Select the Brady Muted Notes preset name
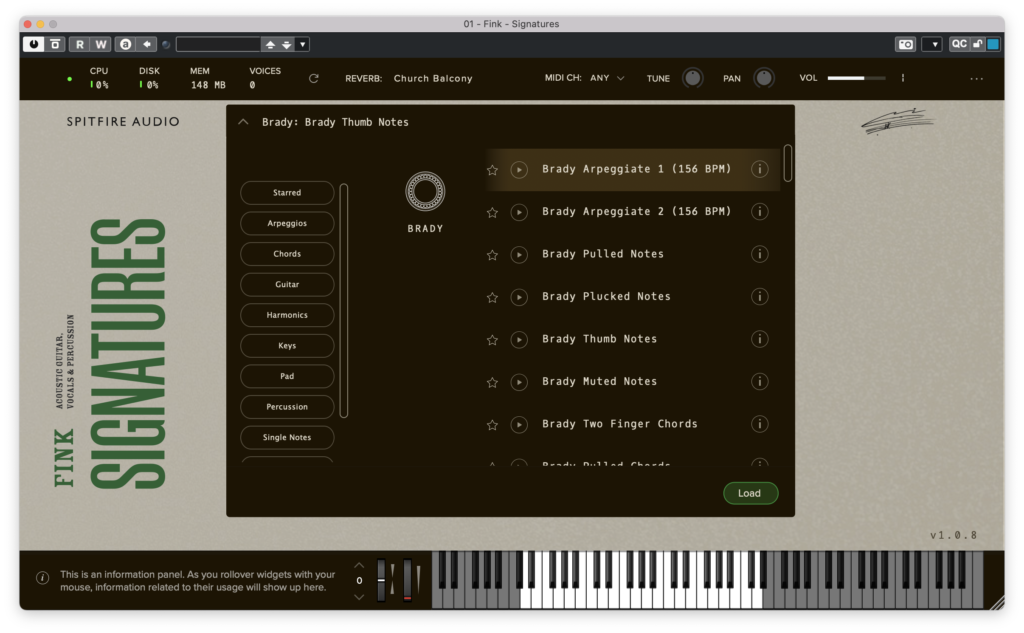 600,381
